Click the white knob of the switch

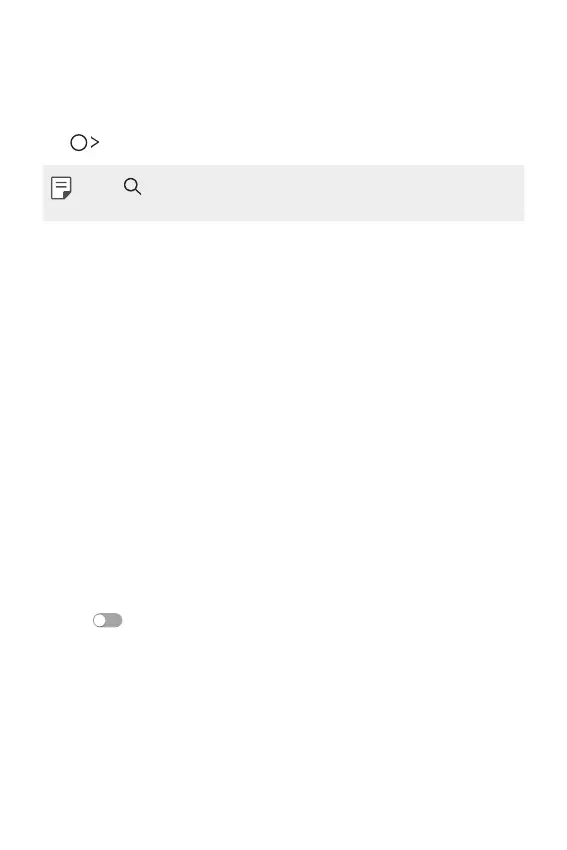pos(99,620)
